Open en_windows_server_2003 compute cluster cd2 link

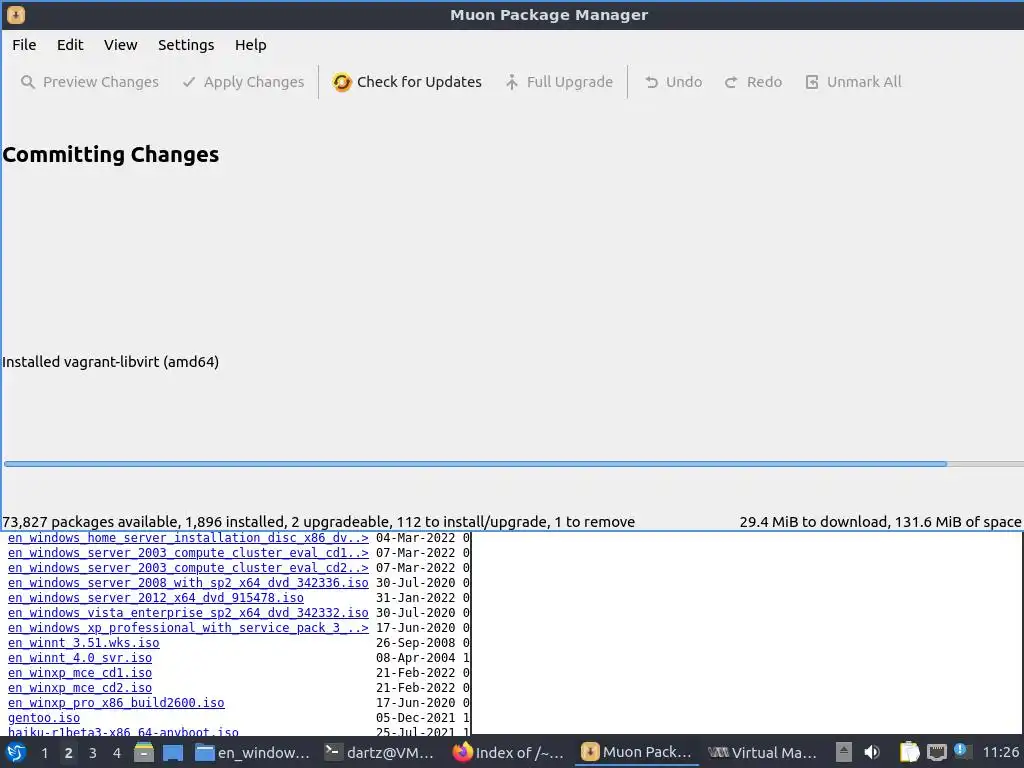[188, 568]
